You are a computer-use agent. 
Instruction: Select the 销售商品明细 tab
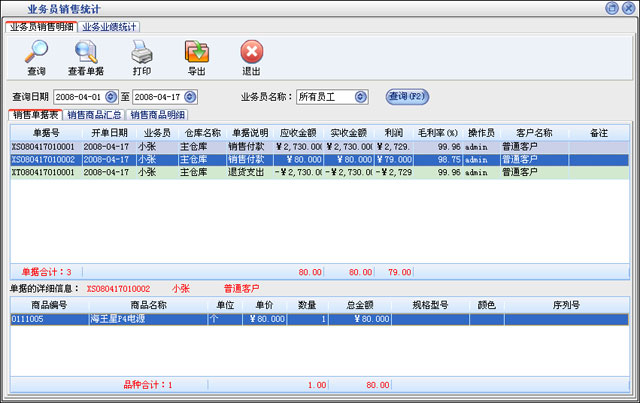(x=157, y=116)
